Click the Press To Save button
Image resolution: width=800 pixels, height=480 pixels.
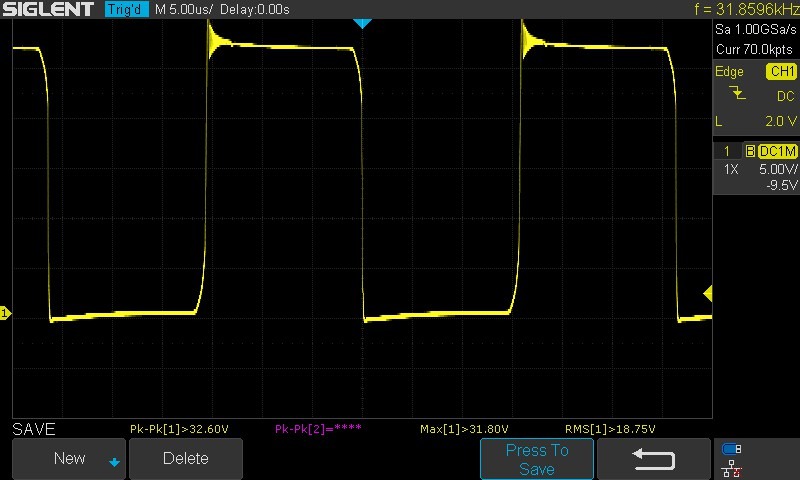537,459
